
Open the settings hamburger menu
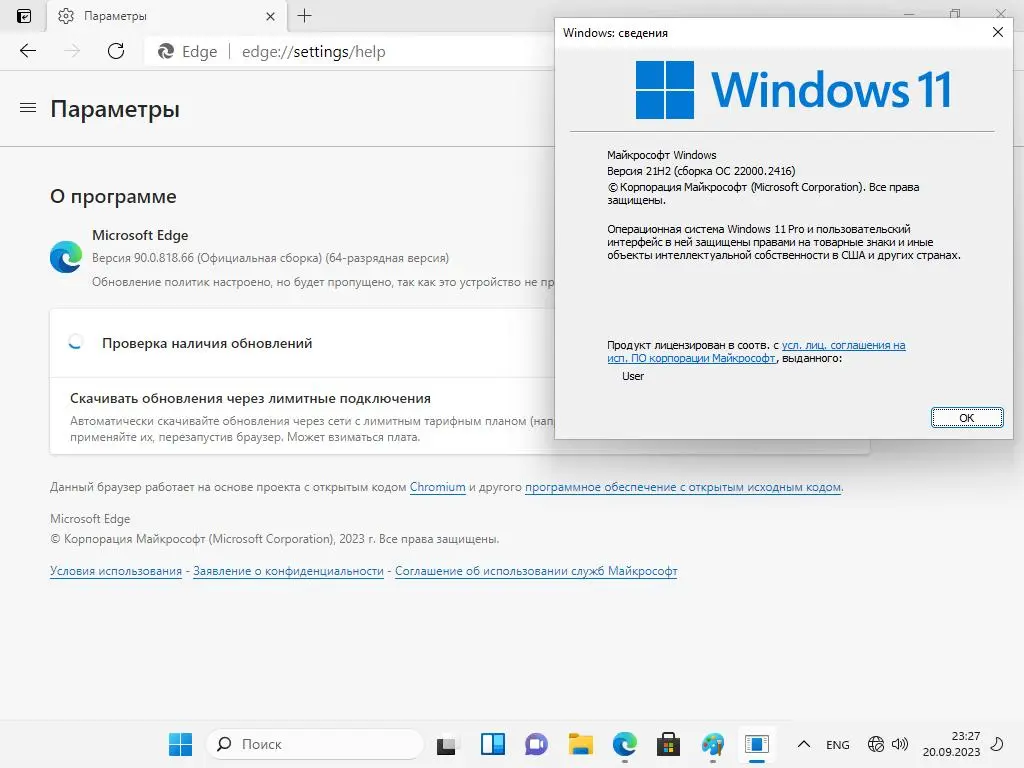pyautogui.click(x=28, y=109)
